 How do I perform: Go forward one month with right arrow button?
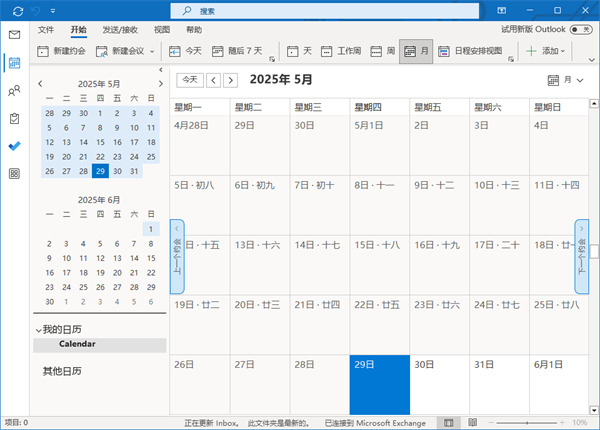click(230, 80)
